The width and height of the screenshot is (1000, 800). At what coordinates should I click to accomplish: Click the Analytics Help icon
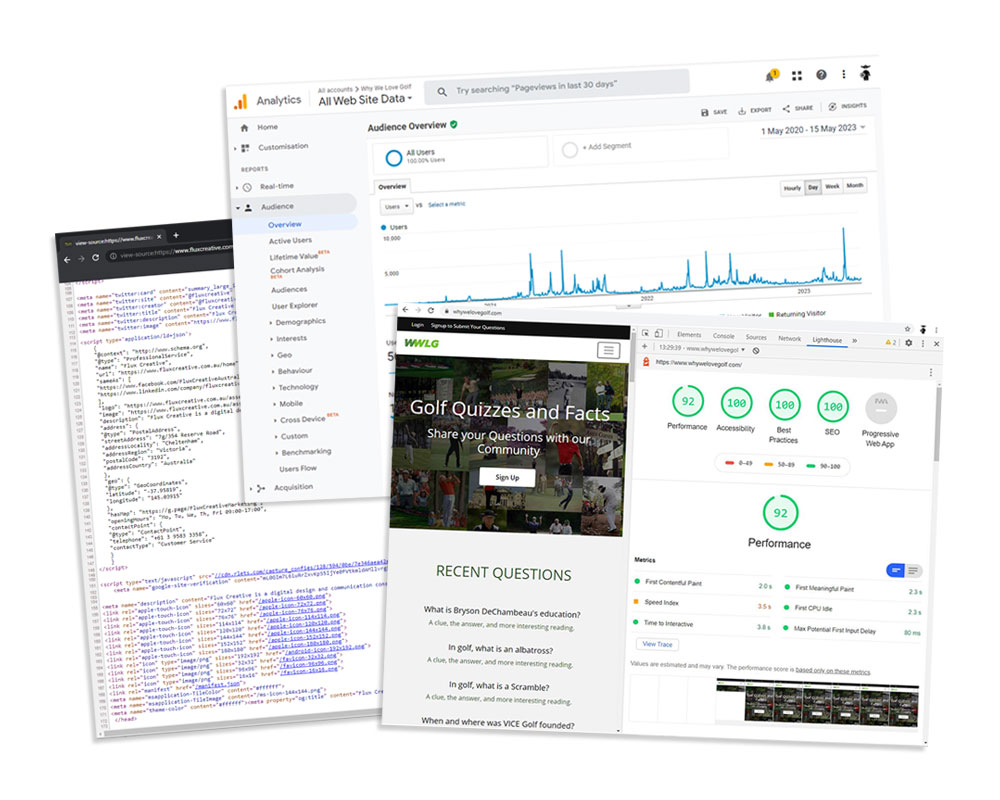821,75
